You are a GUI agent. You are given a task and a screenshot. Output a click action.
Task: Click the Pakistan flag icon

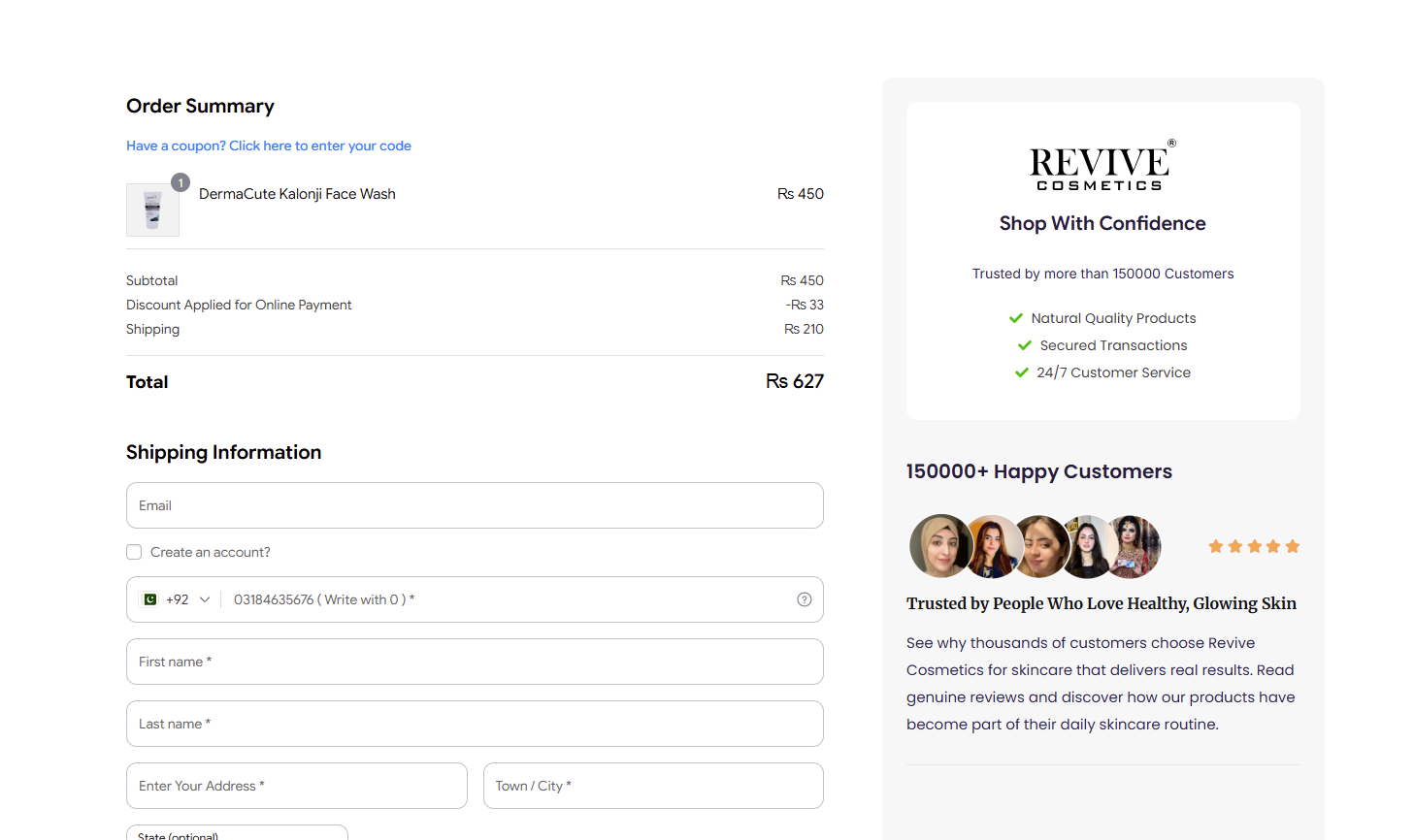150,599
